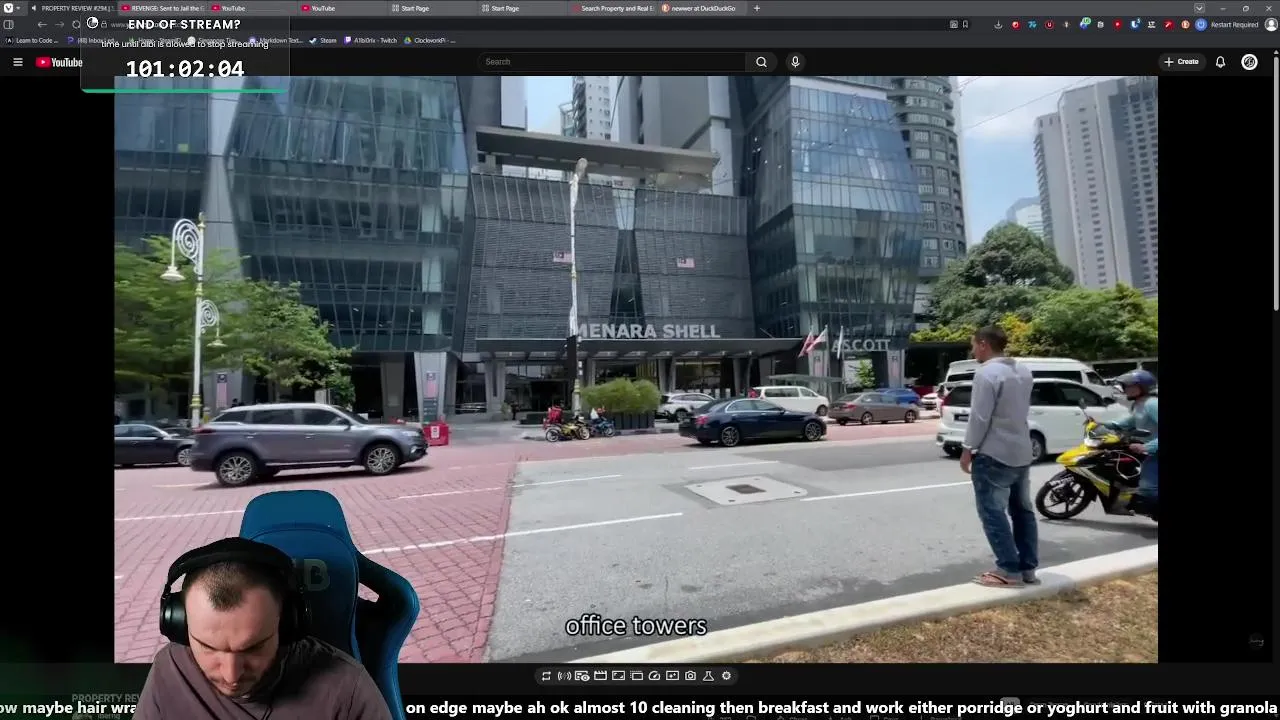Expand the tab list dropdown arrow
The height and width of the screenshot is (720, 1280).
coord(1199,8)
